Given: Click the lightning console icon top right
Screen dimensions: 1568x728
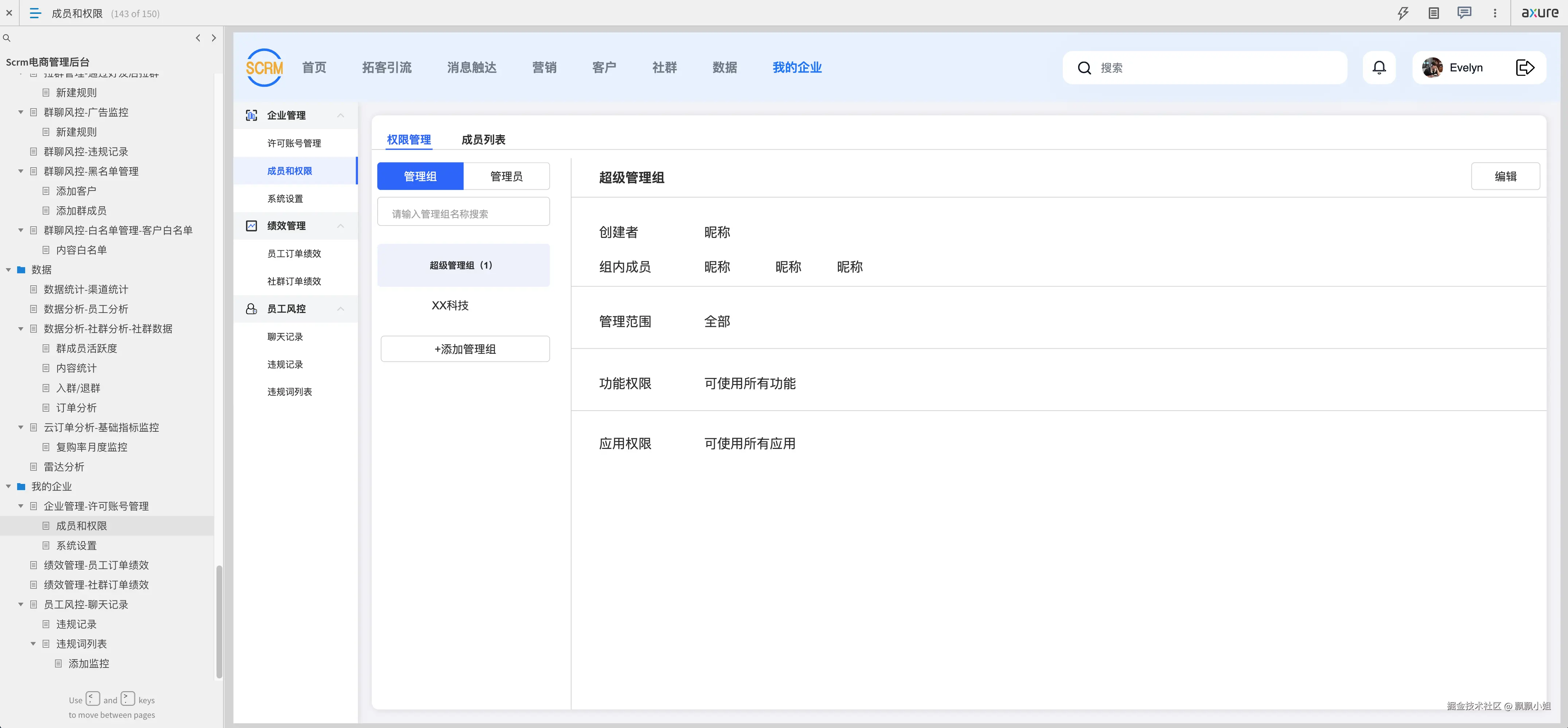Looking at the screenshot, I should pyautogui.click(x=1403, y=13).
